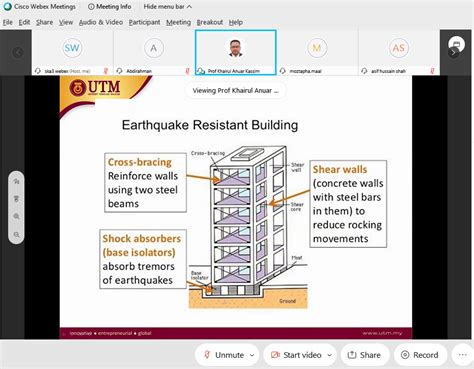This screenshot has height=369, width=474.
Task: Go to the previous participants with the left arrow
Action: [x=18, y=52]
